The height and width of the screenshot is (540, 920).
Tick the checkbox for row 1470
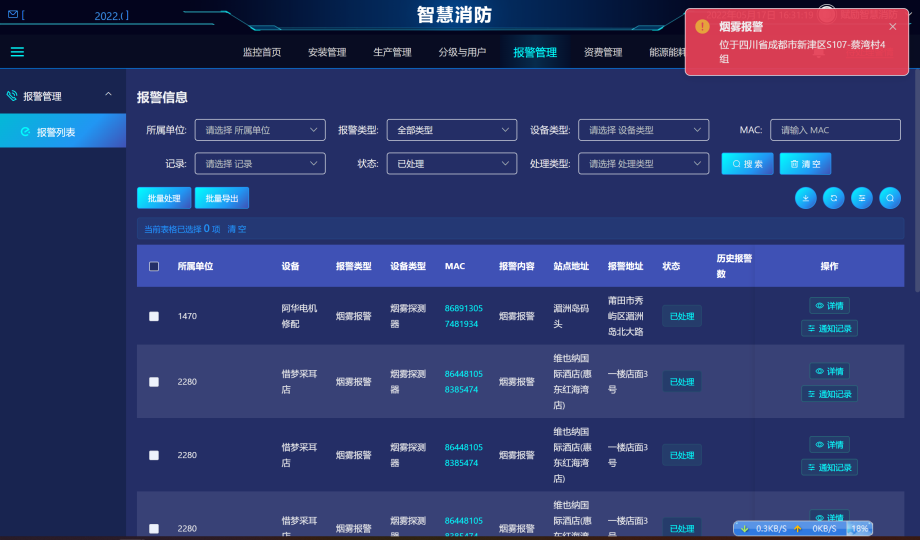[154, 316]
